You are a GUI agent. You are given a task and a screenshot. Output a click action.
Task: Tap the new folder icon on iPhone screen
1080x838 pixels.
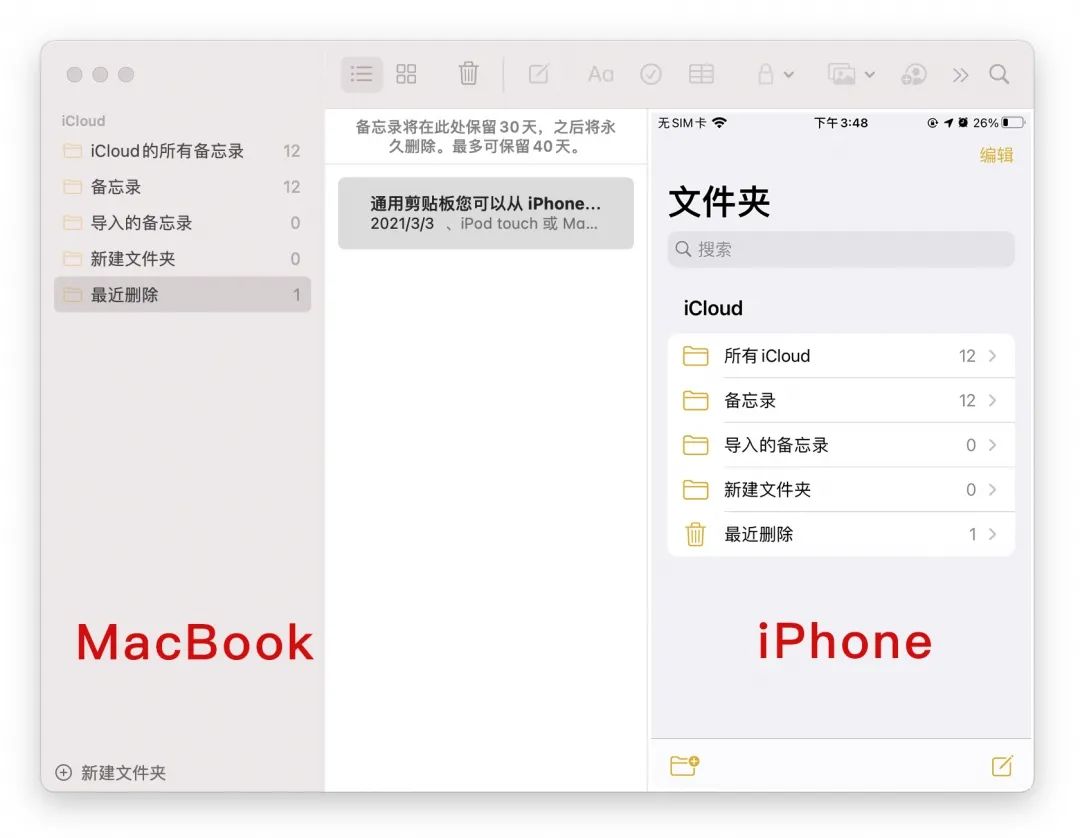coord(685,765)
